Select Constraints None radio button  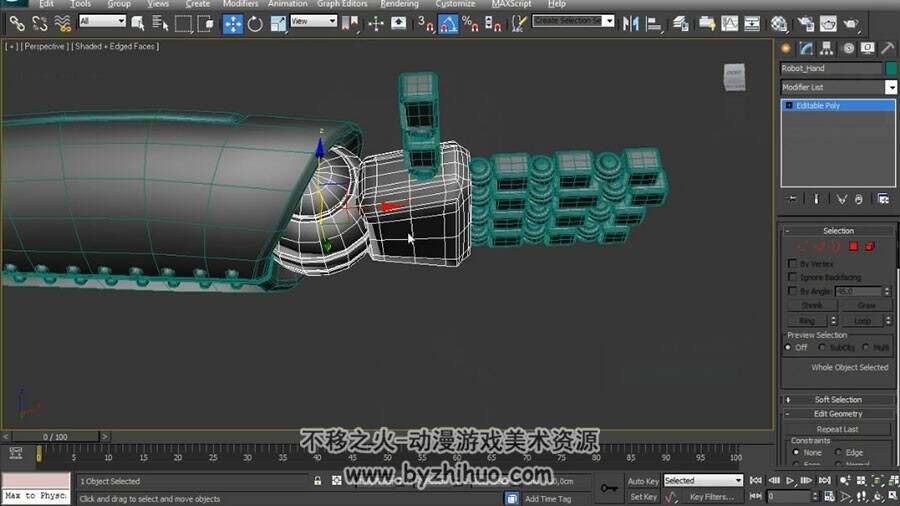796,452
